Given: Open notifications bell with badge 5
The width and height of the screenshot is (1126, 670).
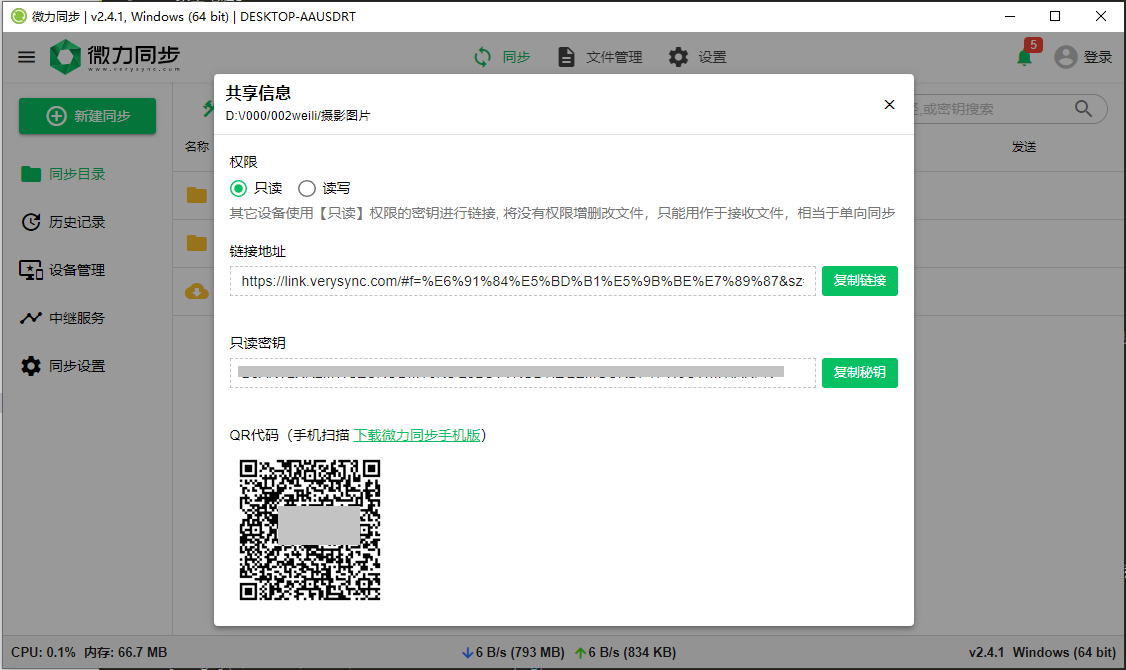Looking at the screenshot, I should (1025, 55).
